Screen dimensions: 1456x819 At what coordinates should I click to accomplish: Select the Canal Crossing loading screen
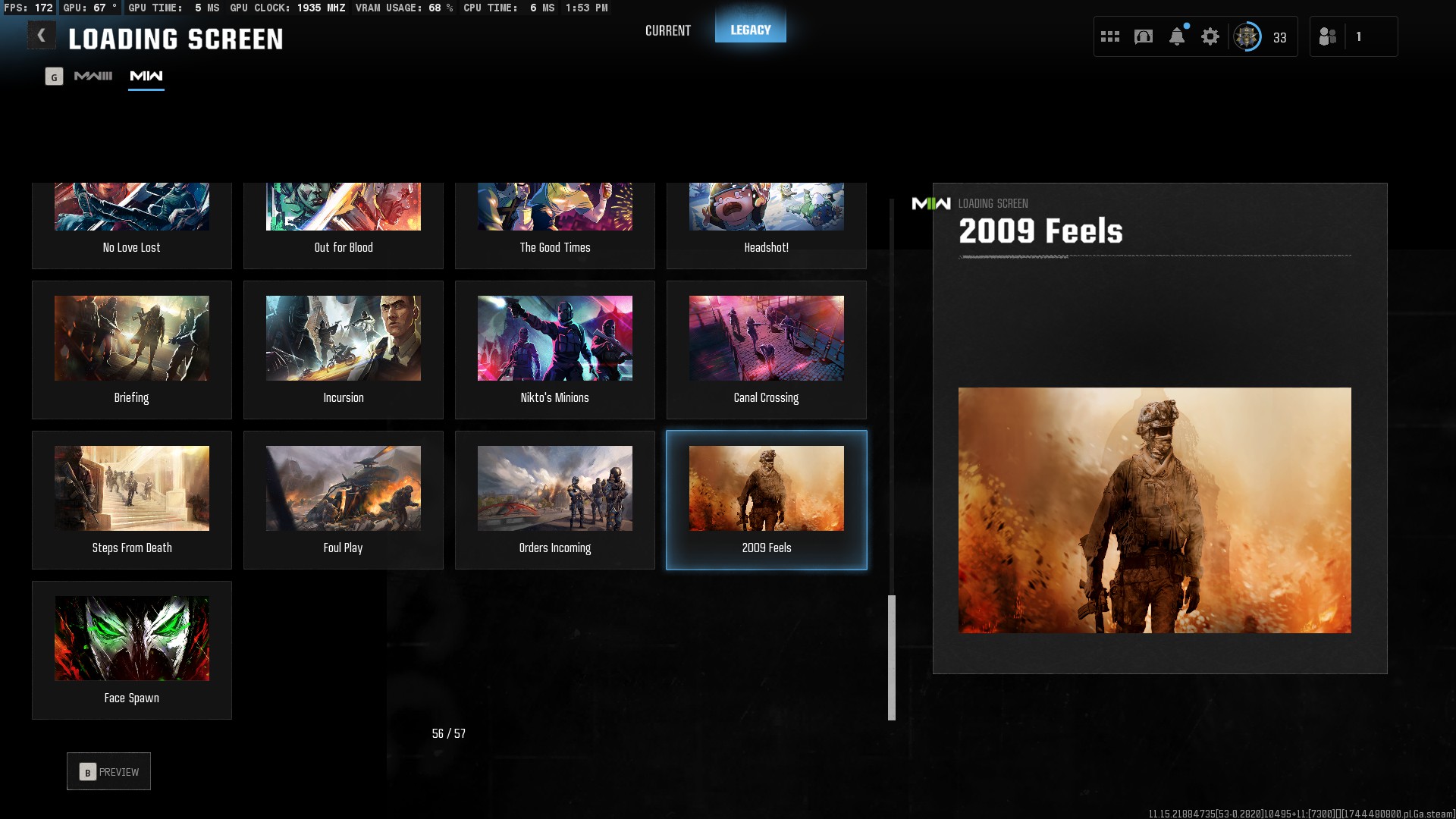767,350
